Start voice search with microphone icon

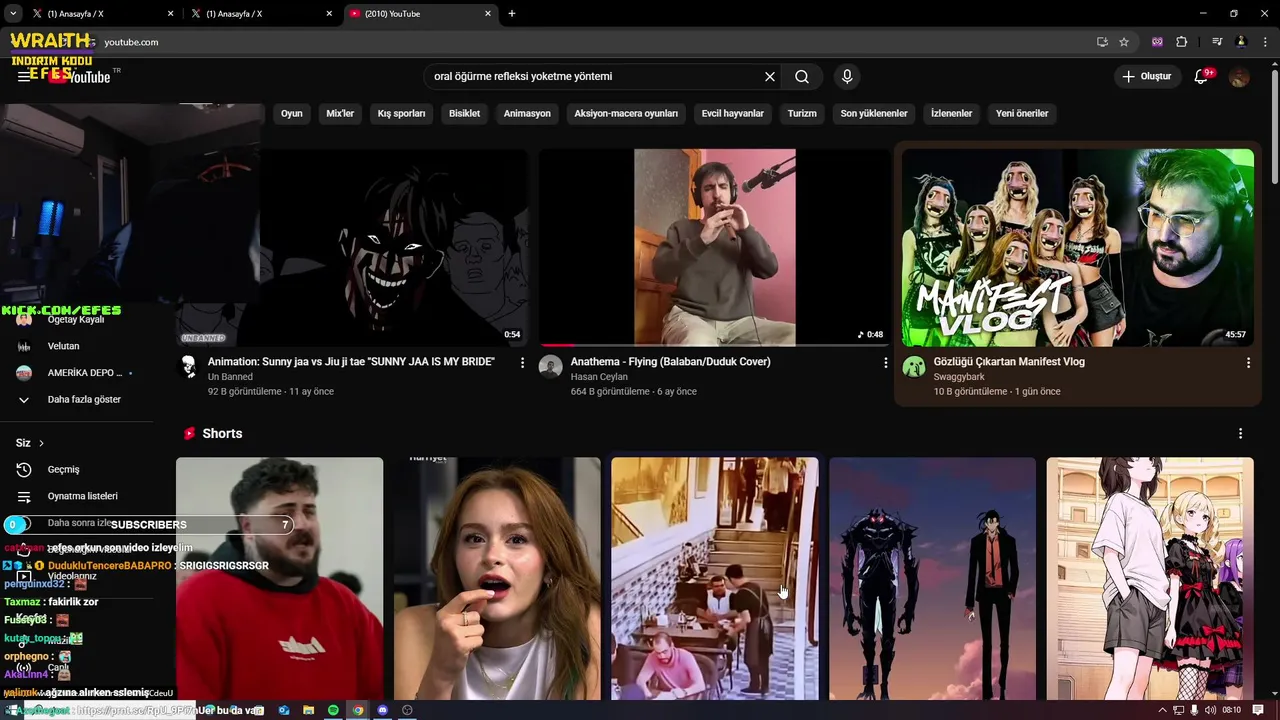coord(847,76)
